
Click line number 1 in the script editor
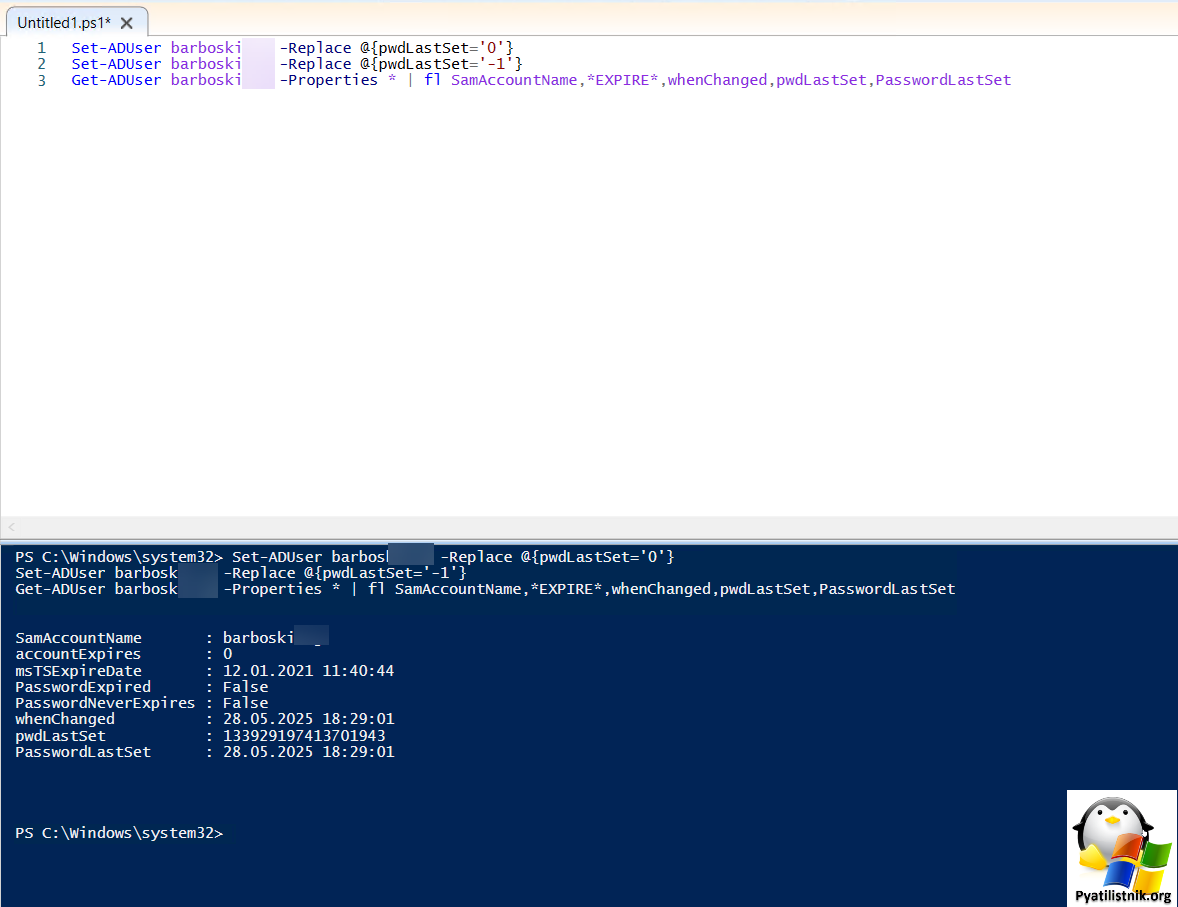[41, 48]
